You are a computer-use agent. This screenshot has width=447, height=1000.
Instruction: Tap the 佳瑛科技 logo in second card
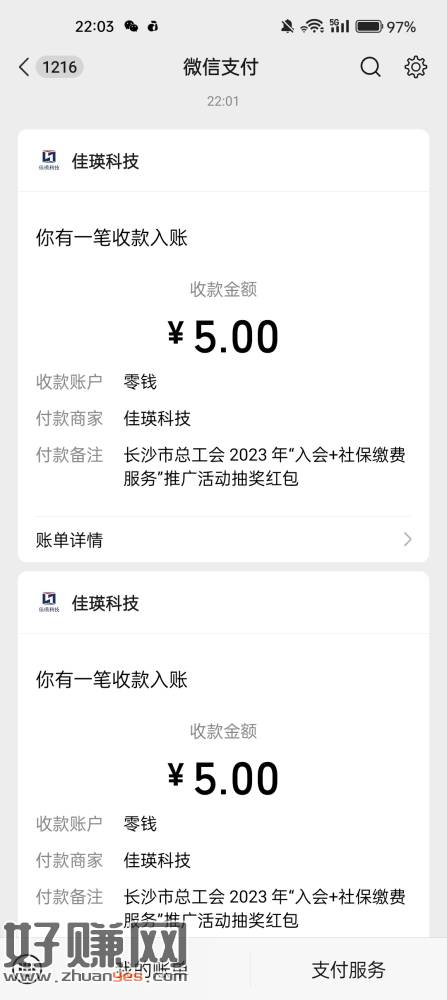pyautogui.click(x=49, y=603)
